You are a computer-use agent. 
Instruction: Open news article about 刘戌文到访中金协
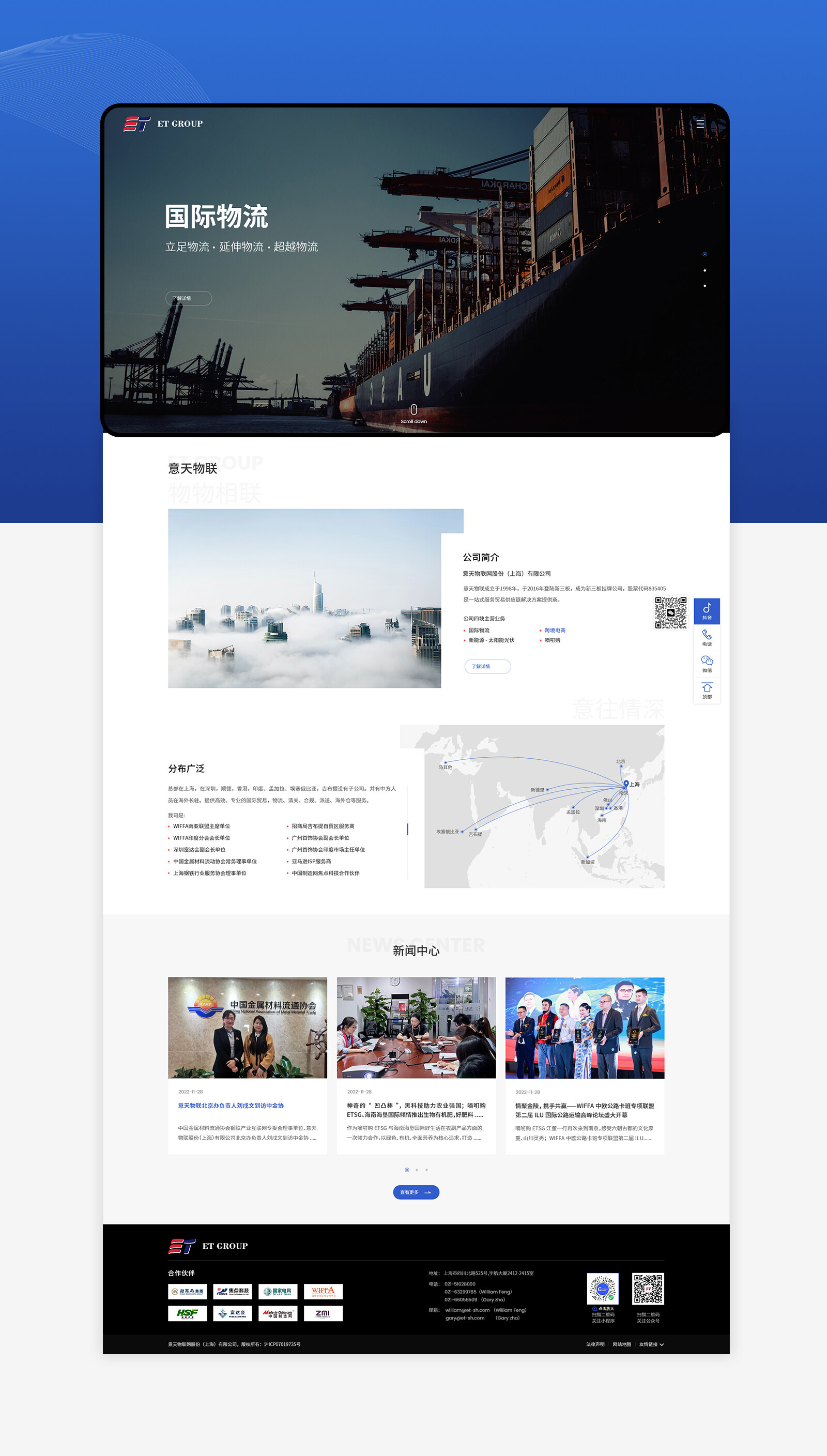point(231,1106)
